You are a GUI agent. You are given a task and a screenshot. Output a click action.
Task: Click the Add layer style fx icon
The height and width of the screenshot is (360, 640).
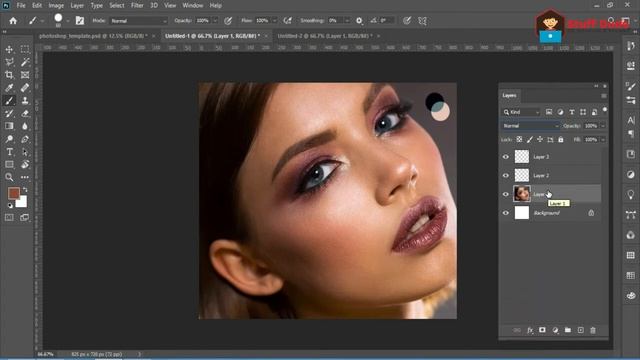click(530, 330)
